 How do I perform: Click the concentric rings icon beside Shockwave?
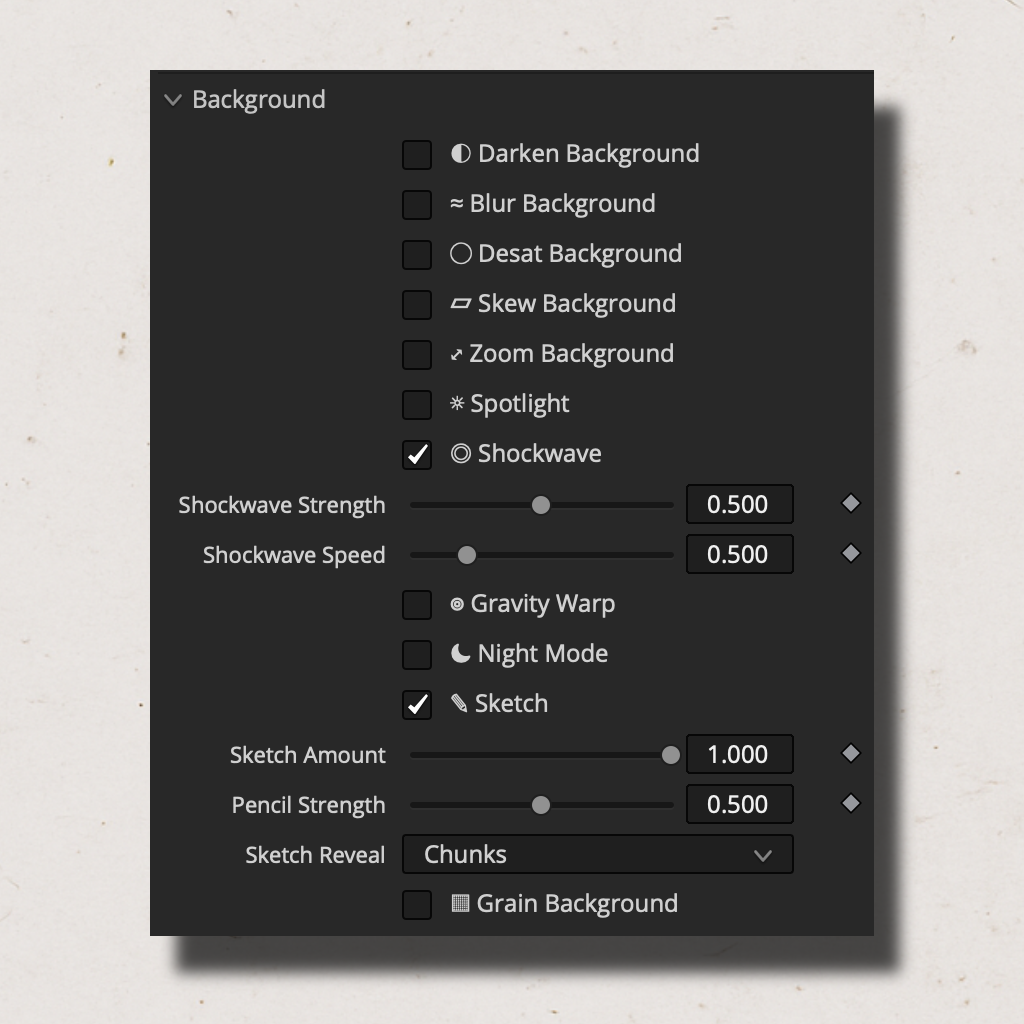(x=460, y=454)
